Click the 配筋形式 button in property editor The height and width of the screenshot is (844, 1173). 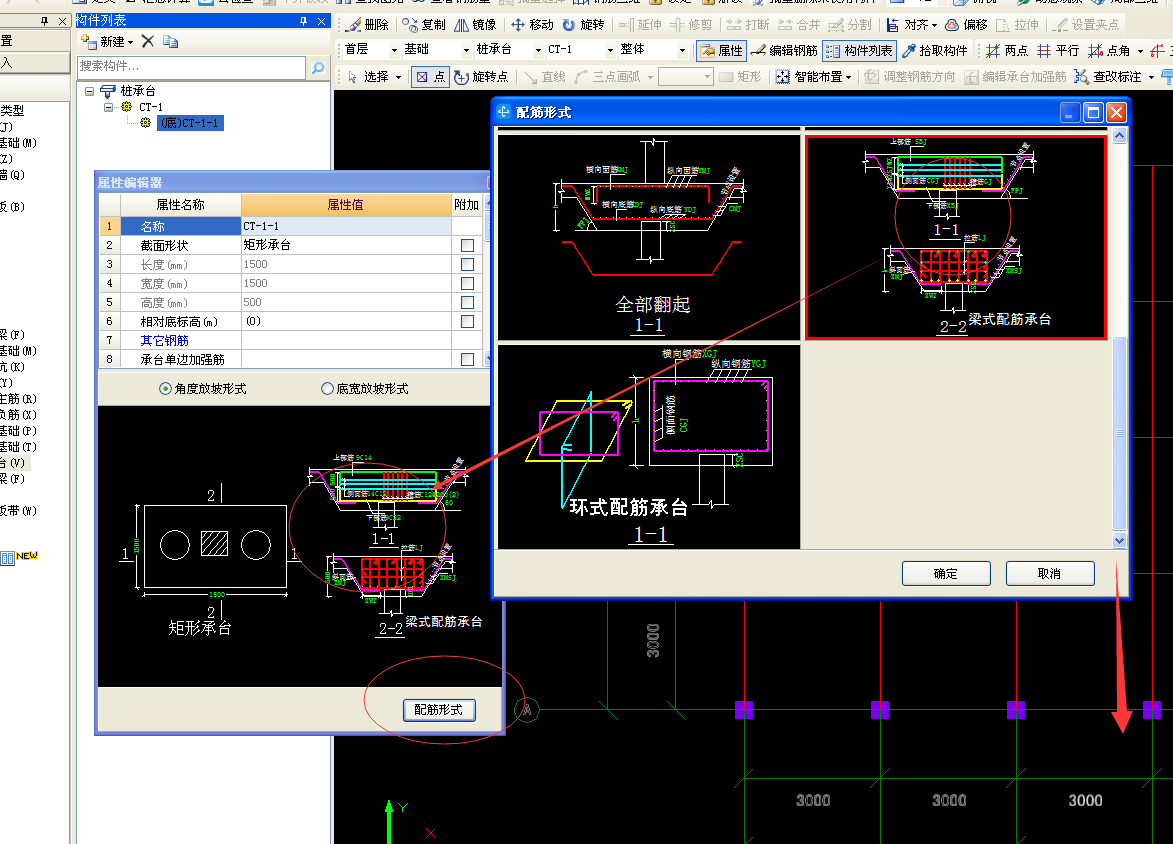438,709
